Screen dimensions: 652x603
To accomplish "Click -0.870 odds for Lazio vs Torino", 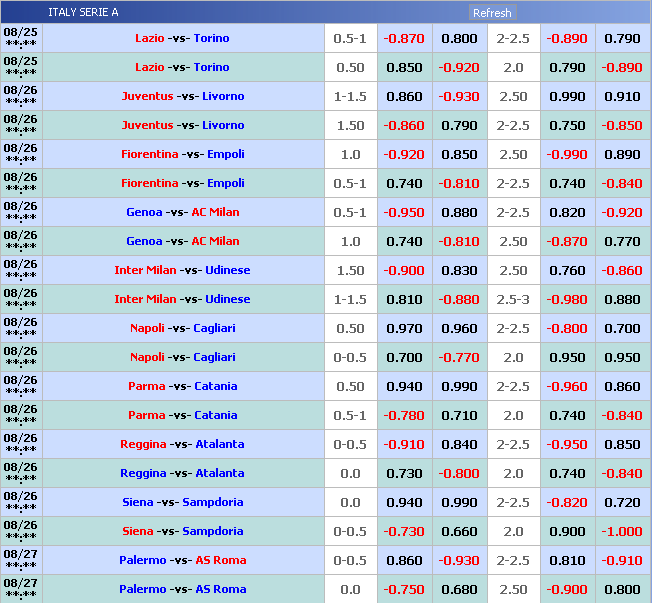I will coord(405,38).
